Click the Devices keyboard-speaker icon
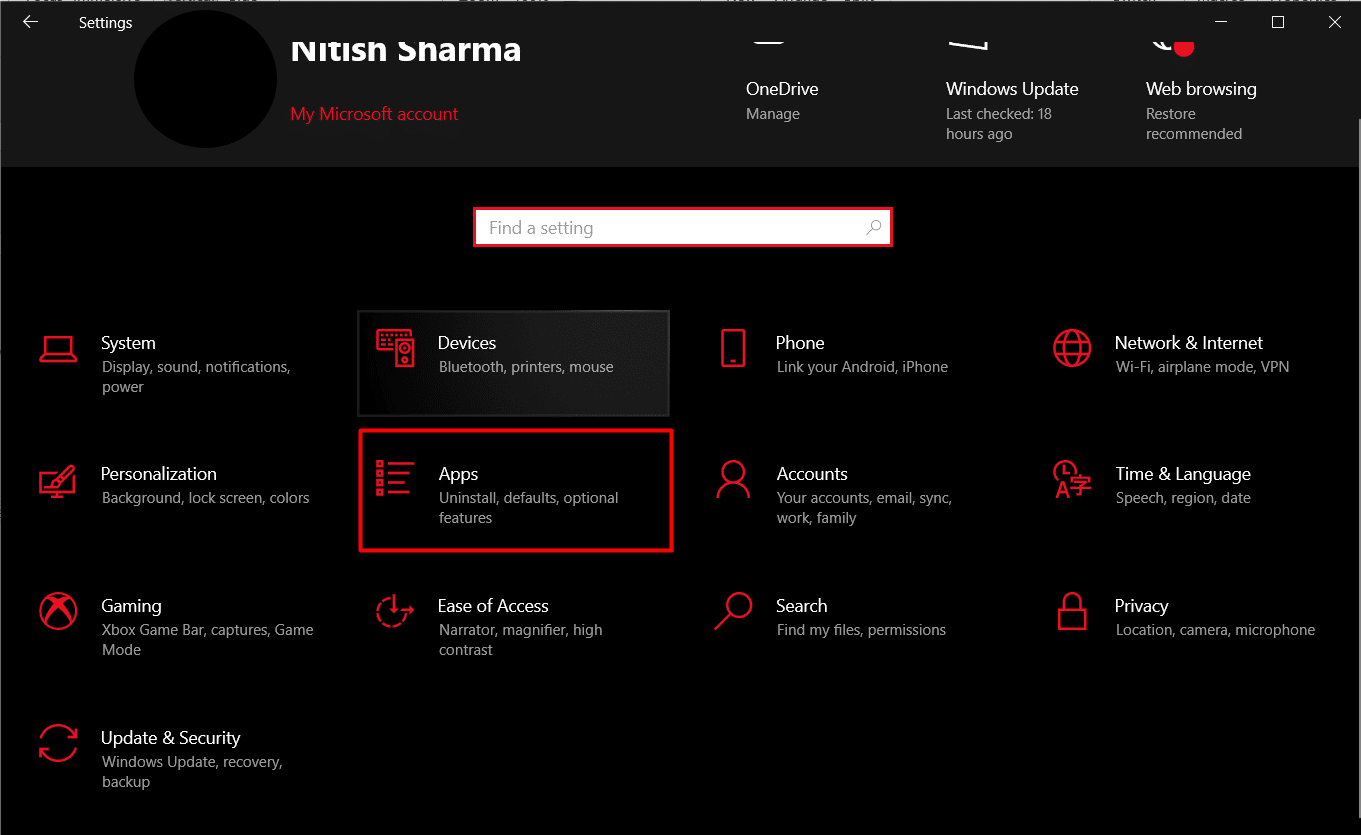 (x=395, y=348)
